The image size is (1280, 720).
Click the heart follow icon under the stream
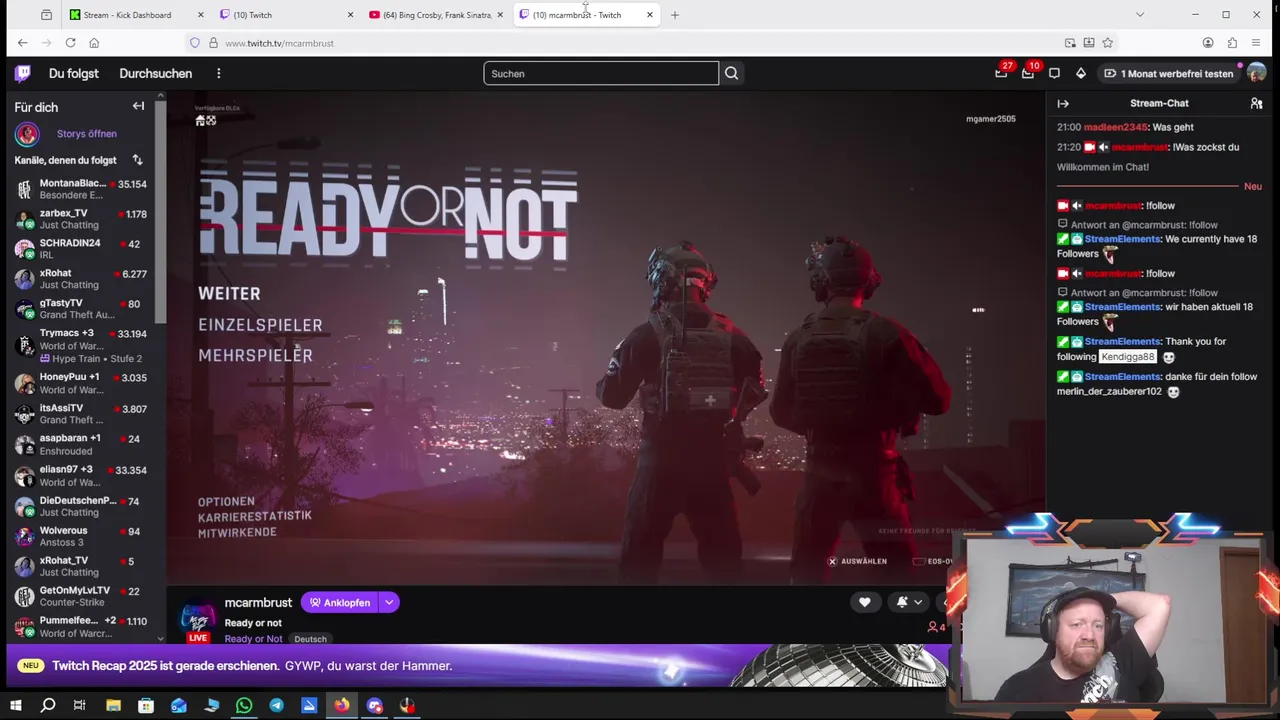pos(865,602)
